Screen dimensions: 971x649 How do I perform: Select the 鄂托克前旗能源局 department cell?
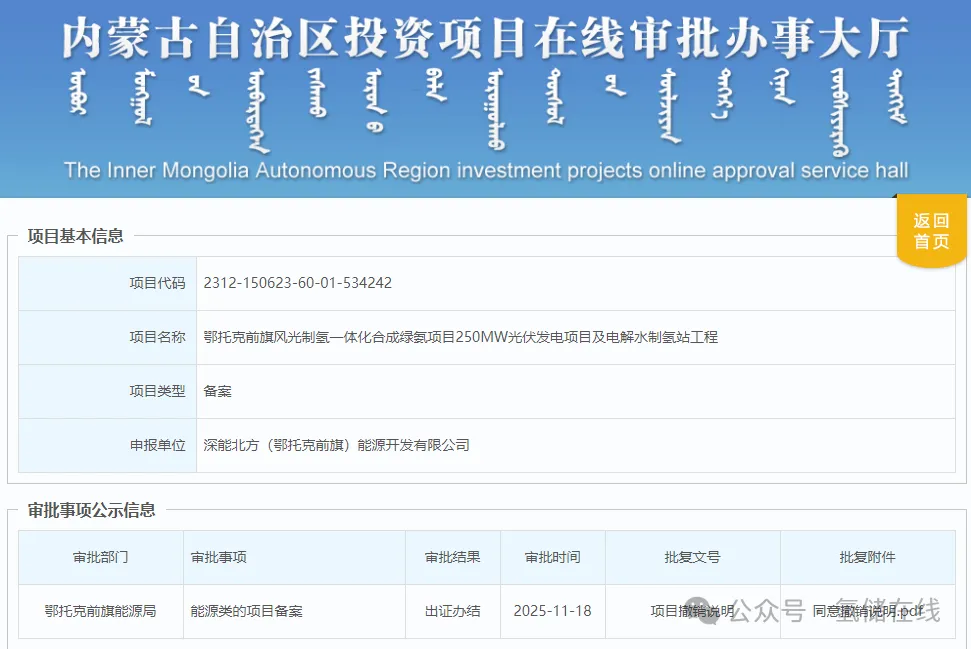tap(100, 611)
